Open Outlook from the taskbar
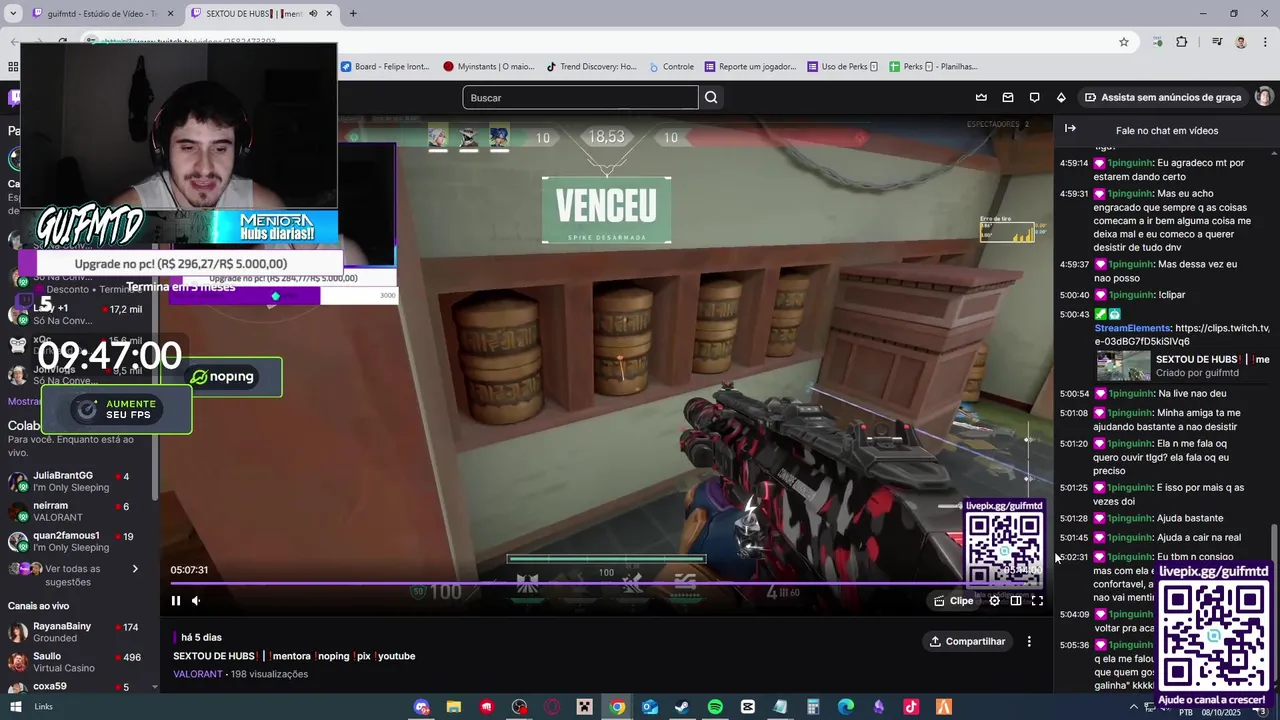The height and width of the screenshot is (720, 1280). [x=650, y=707]
